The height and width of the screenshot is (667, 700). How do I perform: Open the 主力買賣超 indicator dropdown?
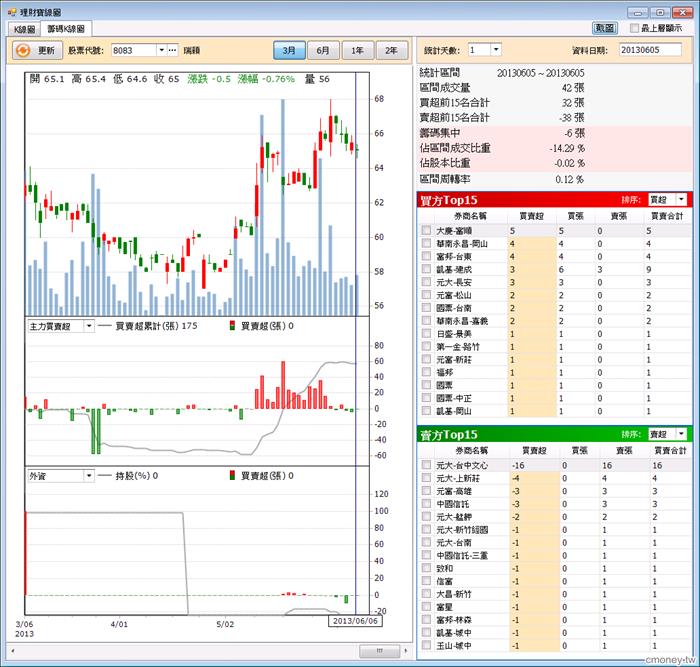coord(89,326)
